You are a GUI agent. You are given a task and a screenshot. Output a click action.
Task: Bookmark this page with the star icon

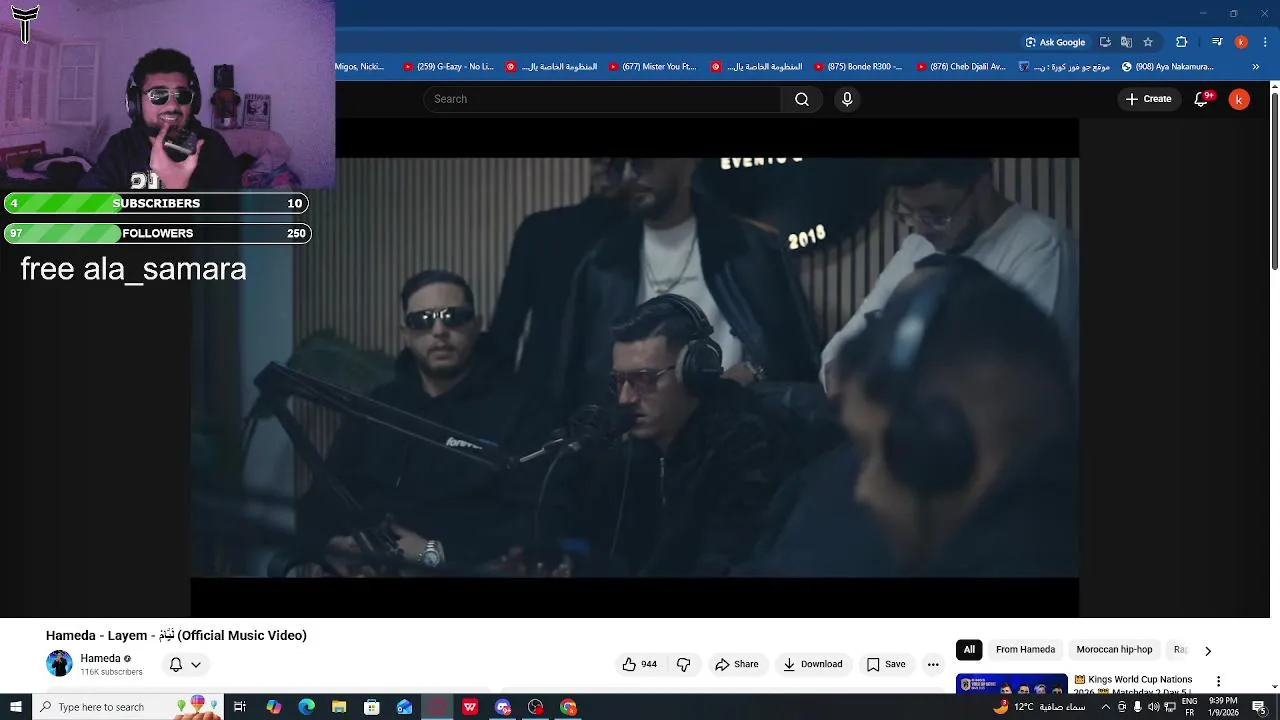[1148, 42]
